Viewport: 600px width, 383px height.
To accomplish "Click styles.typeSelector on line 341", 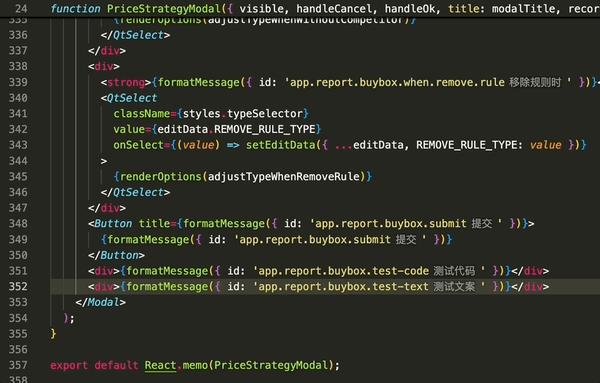I will pos(243,114).
